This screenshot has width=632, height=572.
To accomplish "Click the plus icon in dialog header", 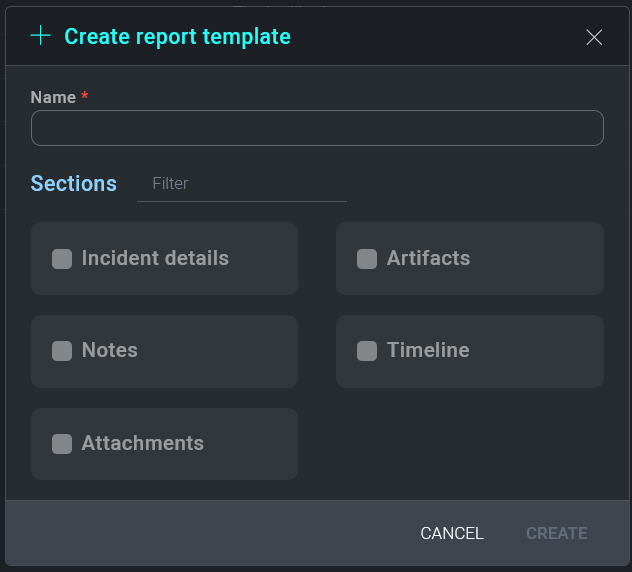I will [40, 37].
